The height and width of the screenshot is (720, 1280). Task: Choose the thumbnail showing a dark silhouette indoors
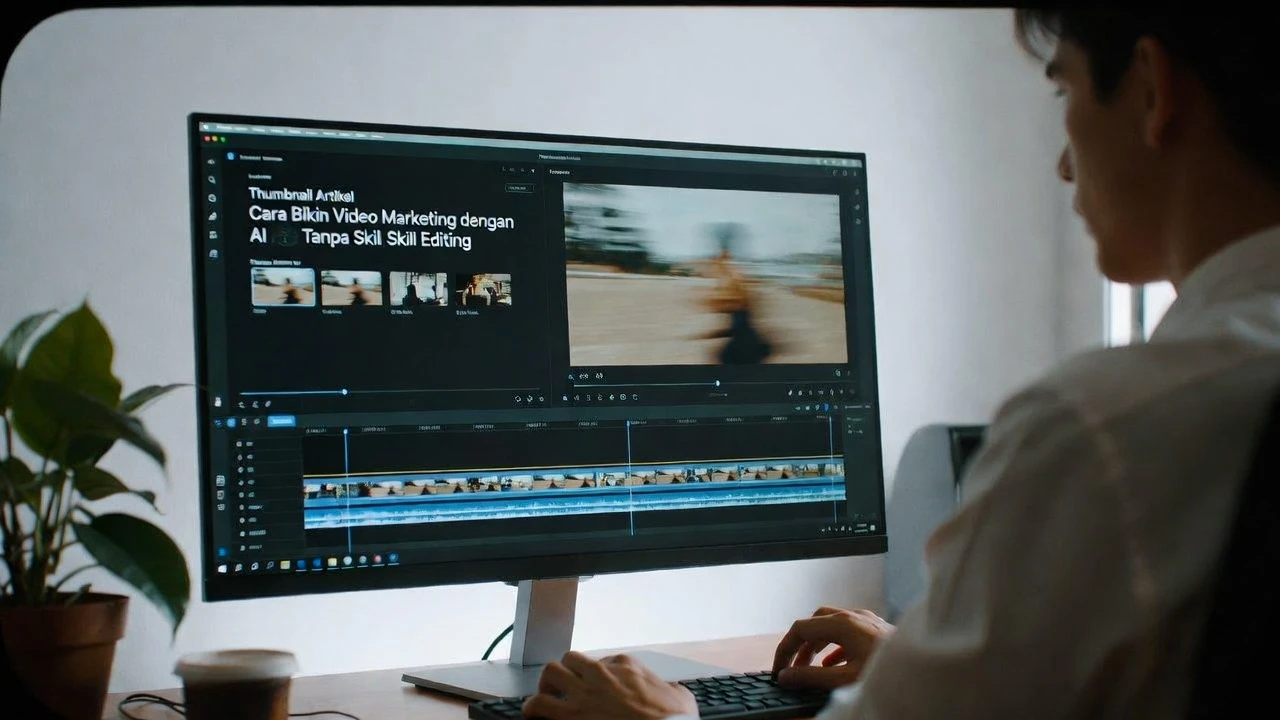coord(418,289)
